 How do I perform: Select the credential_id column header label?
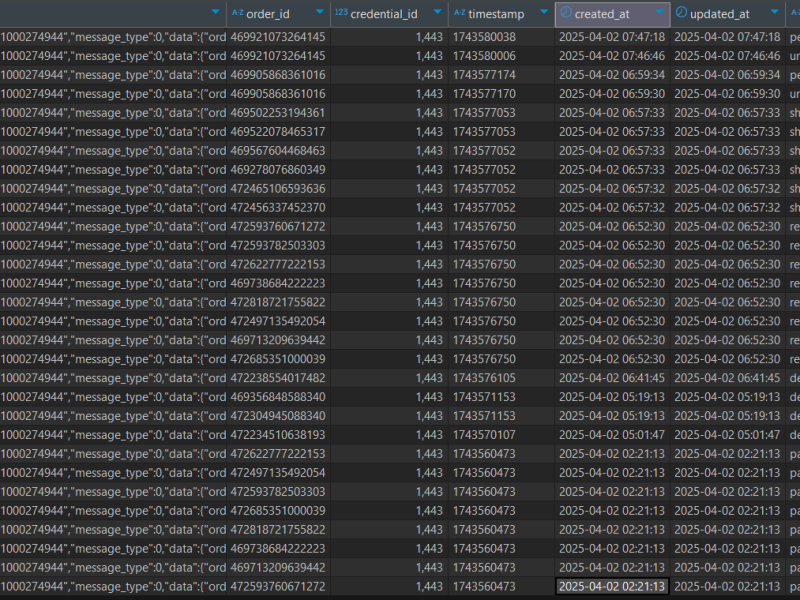click(x=384, y=13)
